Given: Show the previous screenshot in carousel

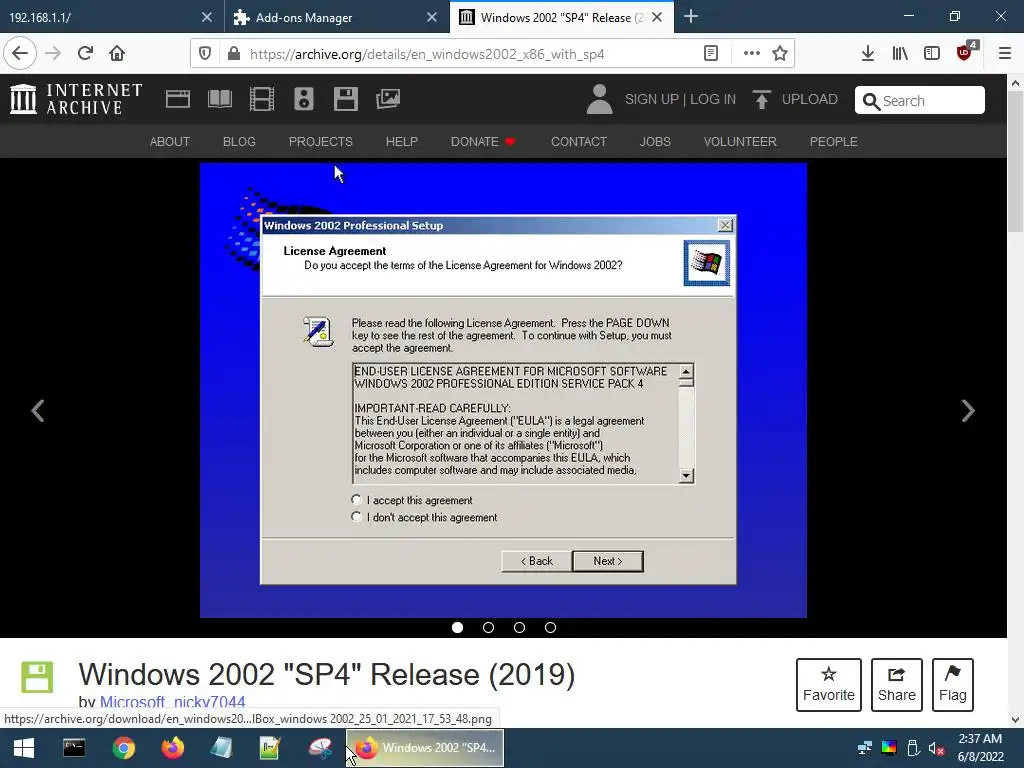Looking at the screenshot, I should pyautogui.click(x=38, y=411).
